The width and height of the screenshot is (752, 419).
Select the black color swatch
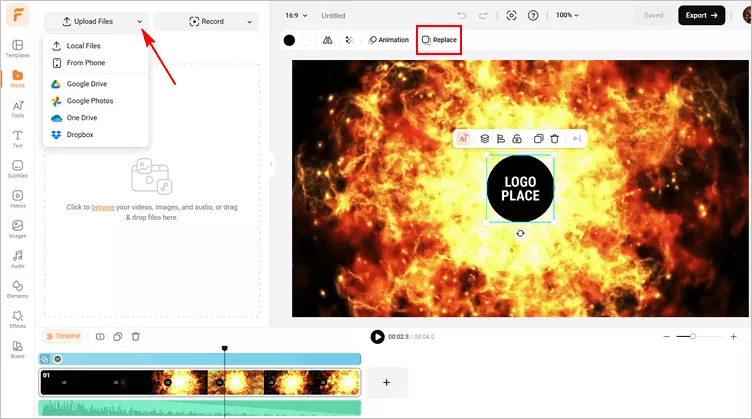click(x=289, y=40)
